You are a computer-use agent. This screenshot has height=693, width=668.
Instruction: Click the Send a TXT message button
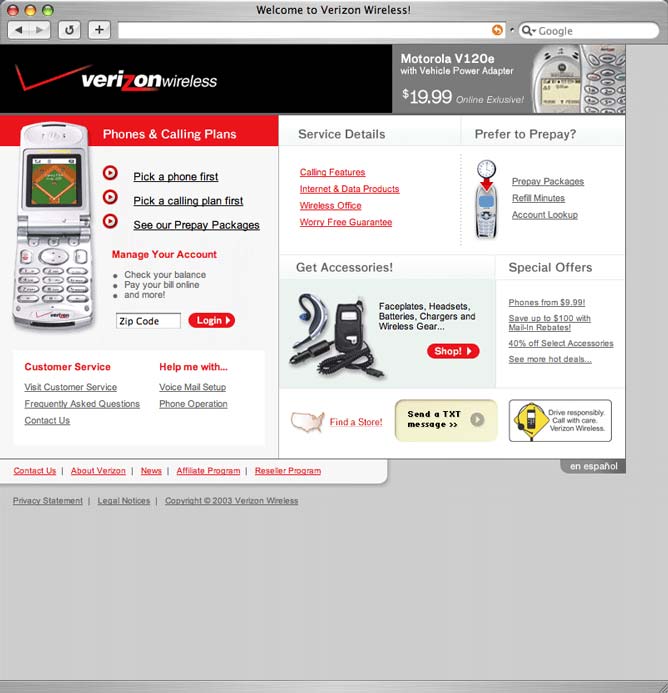[x=446, y=420]
